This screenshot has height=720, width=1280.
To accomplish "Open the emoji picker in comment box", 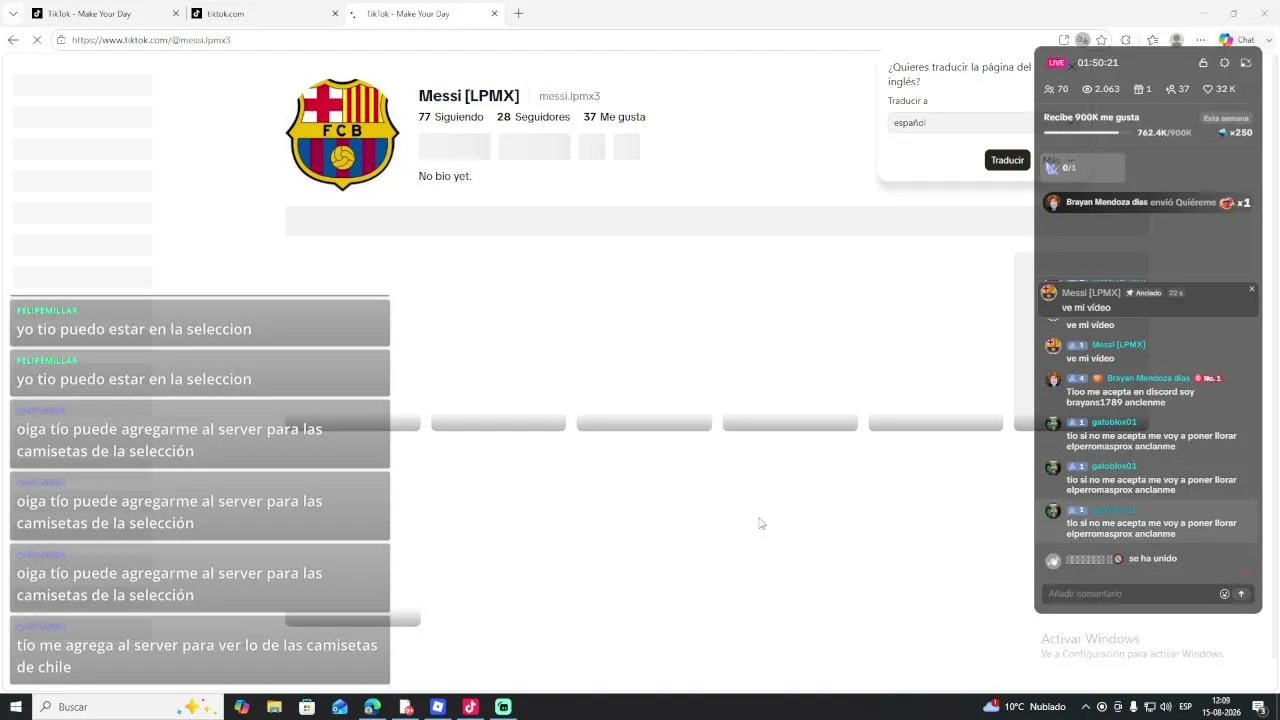I will coord(1224,594).
